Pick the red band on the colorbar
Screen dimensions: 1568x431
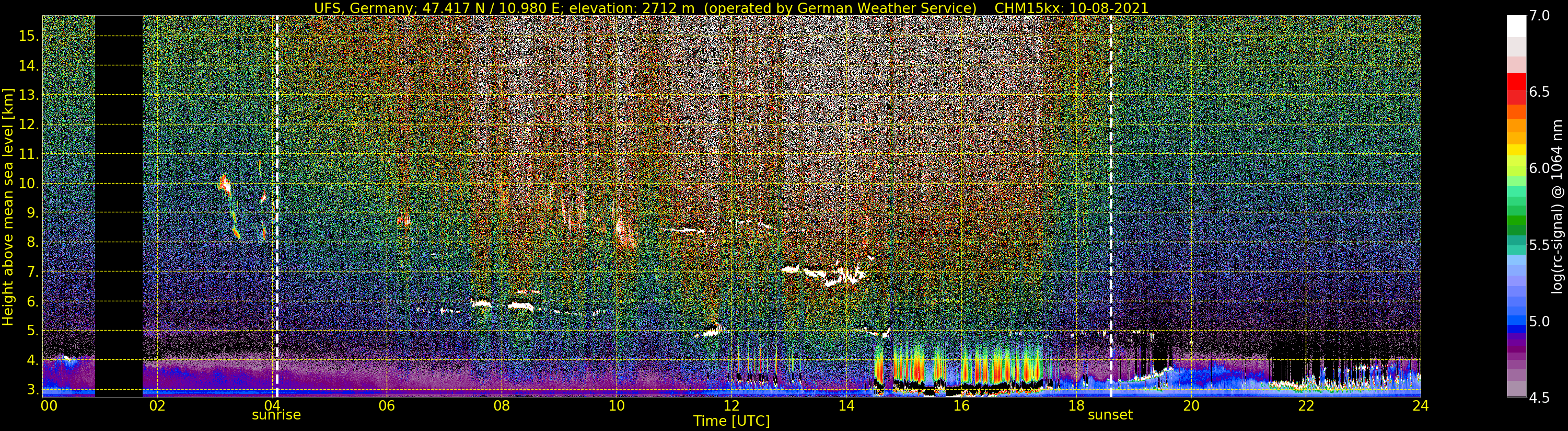tap(1516, 82)
